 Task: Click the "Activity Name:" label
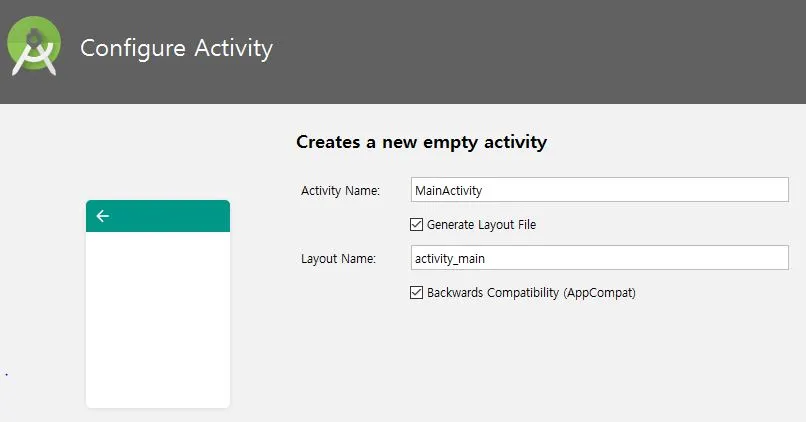point(340,191)
